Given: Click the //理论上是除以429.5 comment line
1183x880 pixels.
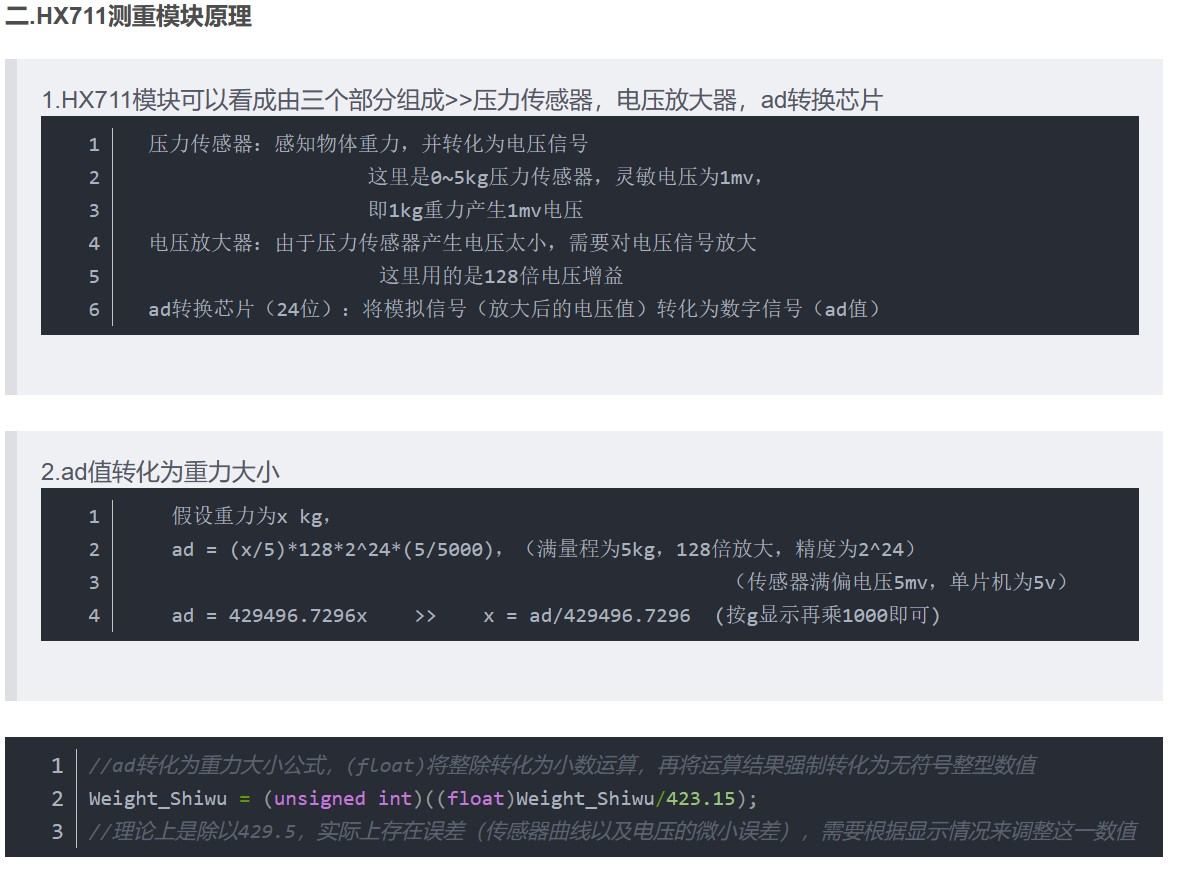Looking at the screenshot, I should [x=613, y=832].
